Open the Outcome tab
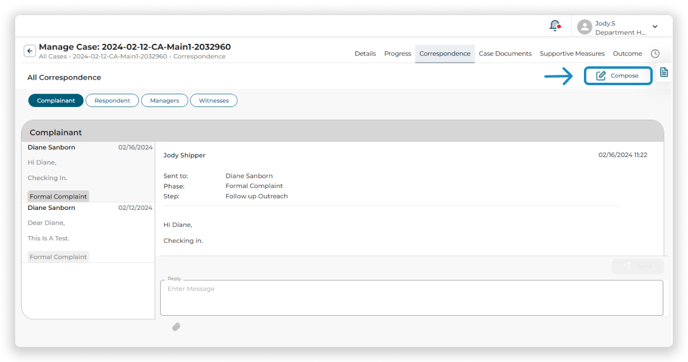Image resolution: width=688 pixels, height=362 pixels. point(627,54)
